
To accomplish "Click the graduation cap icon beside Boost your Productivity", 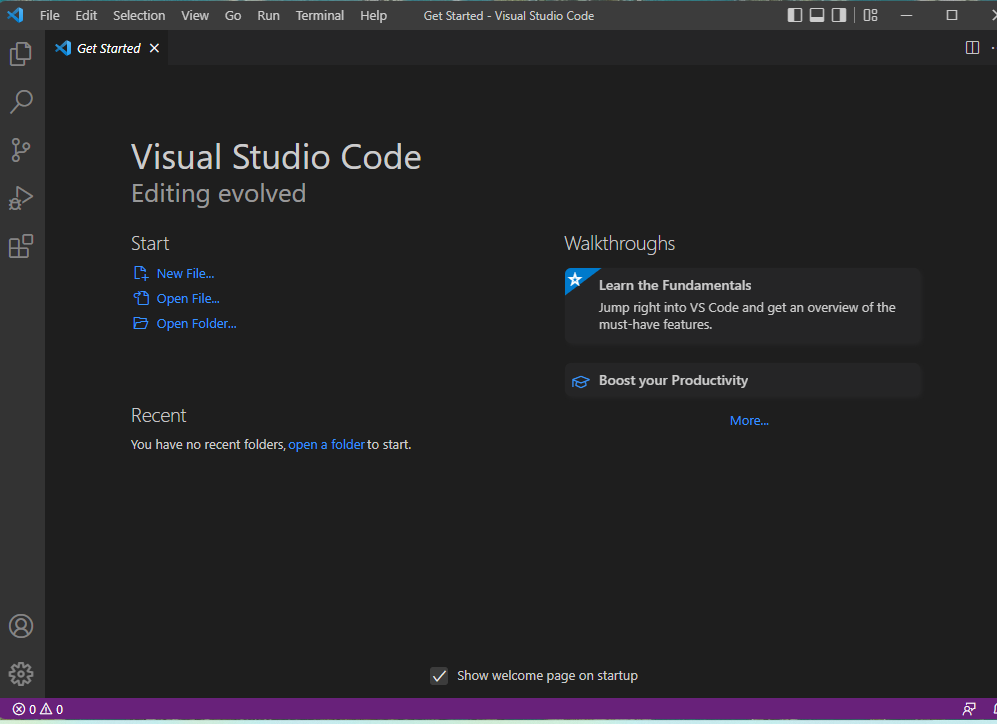I will pyautogui.click(x=581, y=381).
